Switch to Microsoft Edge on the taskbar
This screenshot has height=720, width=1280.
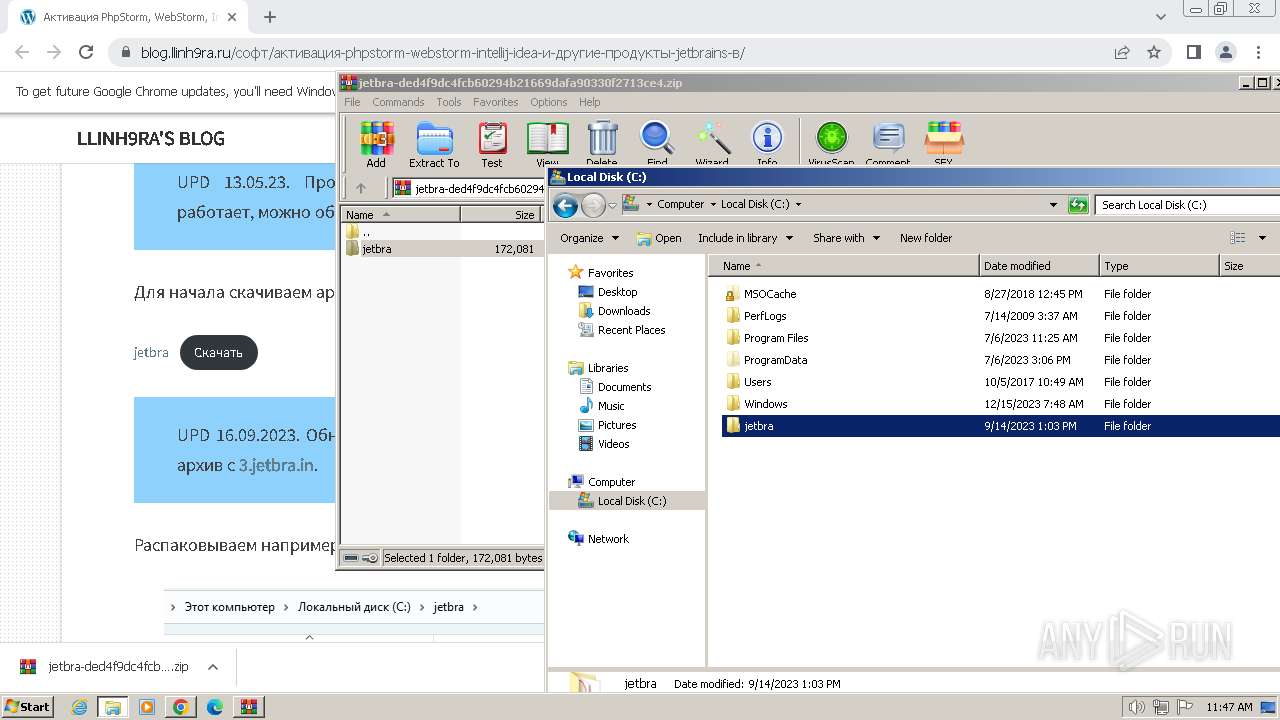[214, 707]
